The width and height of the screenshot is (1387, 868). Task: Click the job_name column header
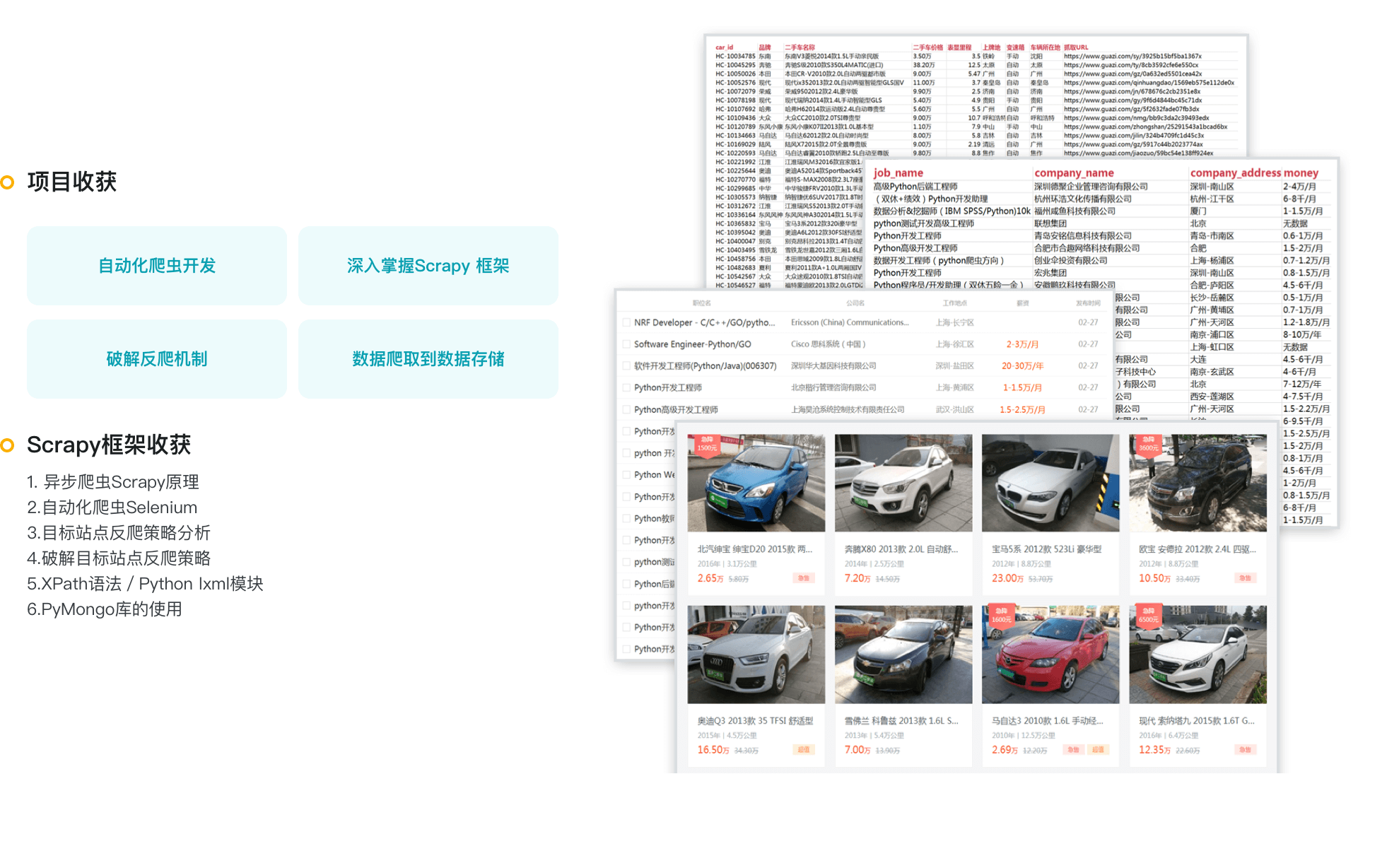(x=898, y=173)
